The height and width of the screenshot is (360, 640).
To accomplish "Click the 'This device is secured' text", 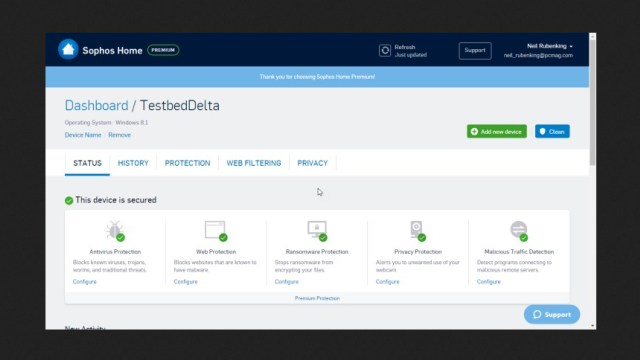I will pos(116,200).
